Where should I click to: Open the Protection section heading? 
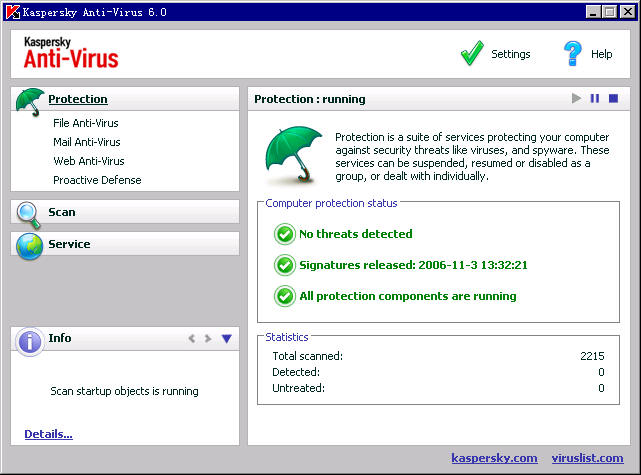78,99
